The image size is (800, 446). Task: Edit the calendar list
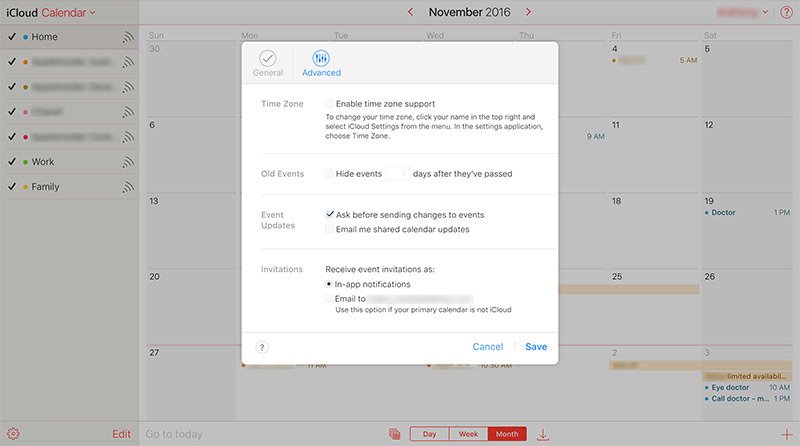(x=121, y=434)
